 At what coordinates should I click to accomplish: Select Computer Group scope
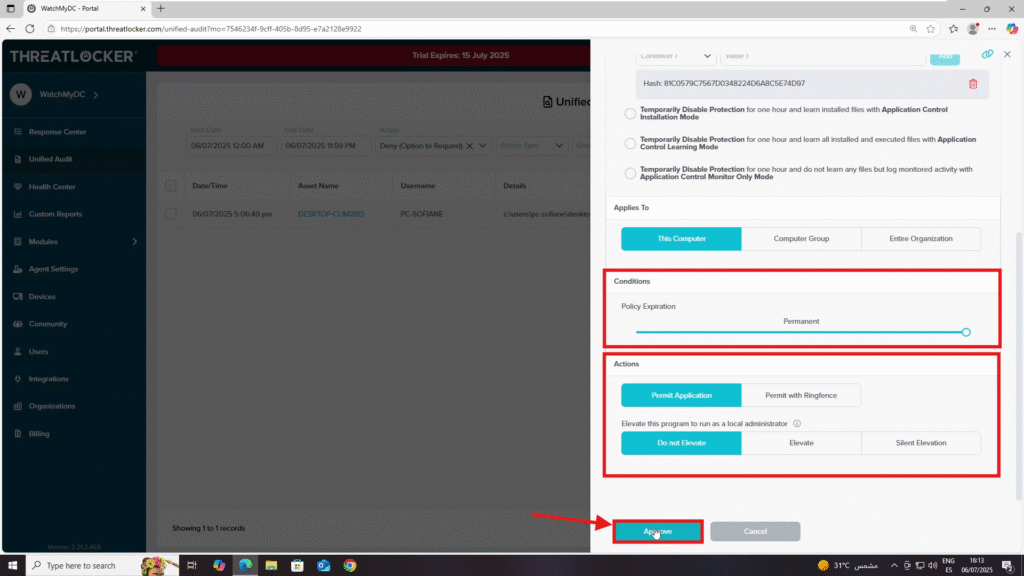801,239
